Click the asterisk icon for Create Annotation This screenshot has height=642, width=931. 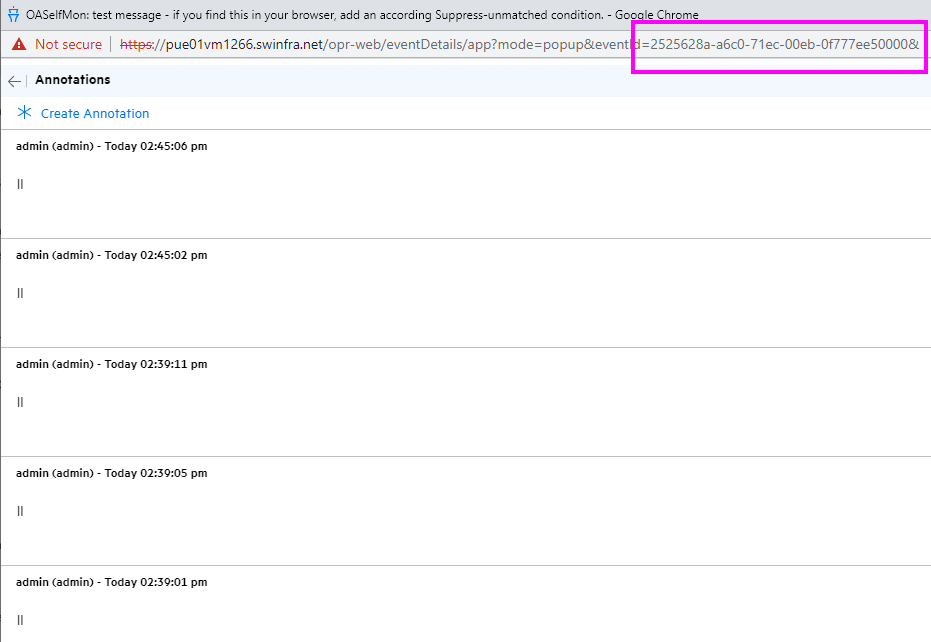coord(25,113)
